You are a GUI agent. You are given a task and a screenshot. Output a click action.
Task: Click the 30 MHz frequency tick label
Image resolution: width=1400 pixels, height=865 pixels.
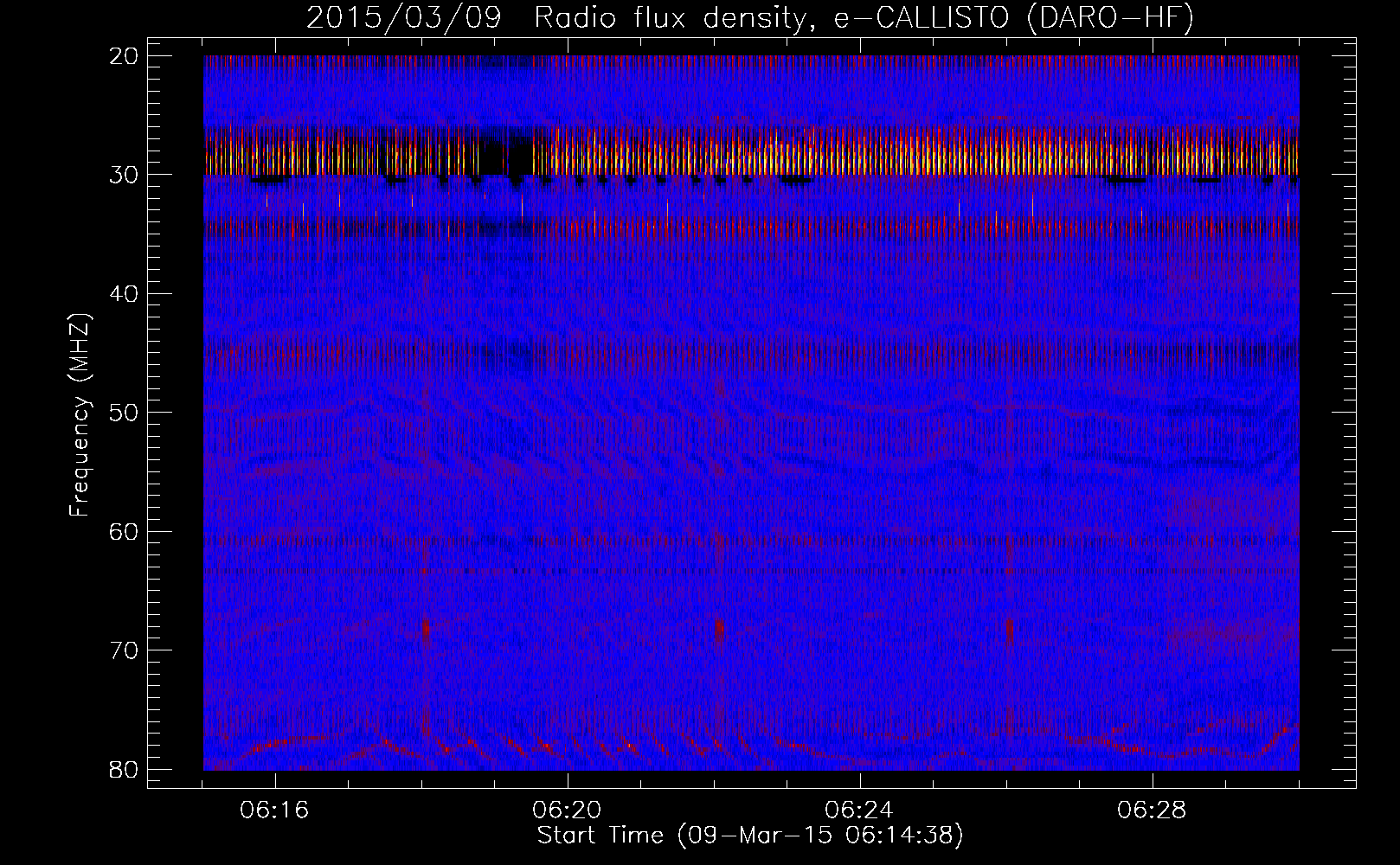coord(124,175)
